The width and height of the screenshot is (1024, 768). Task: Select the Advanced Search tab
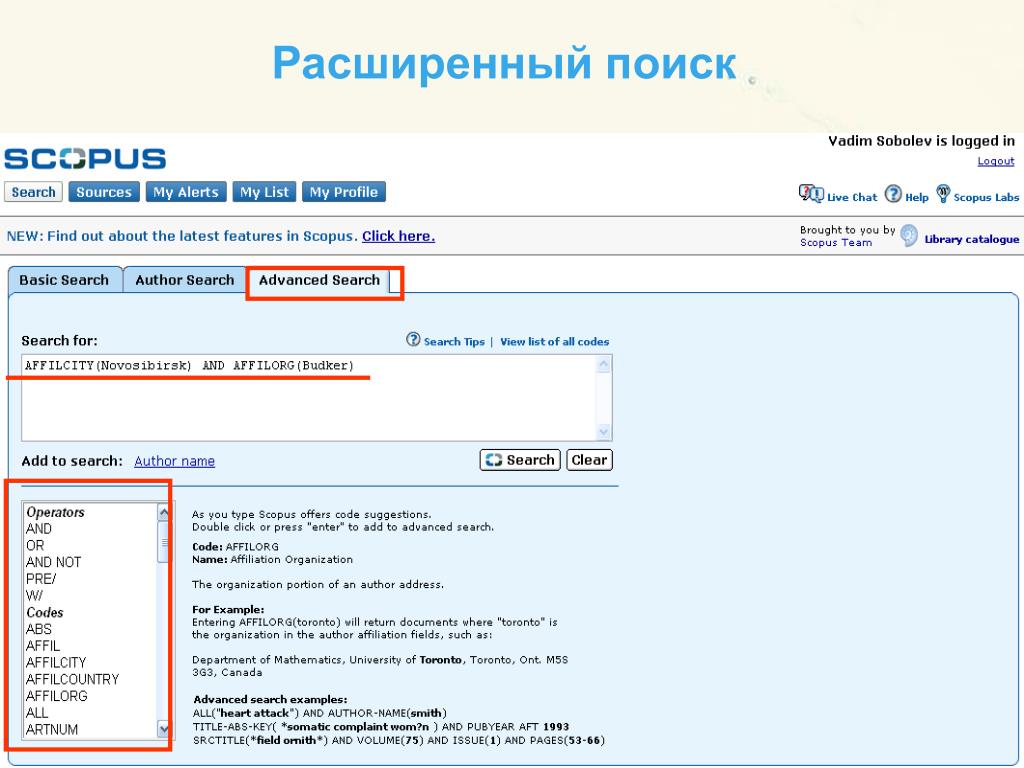click(x=319, y=280)
